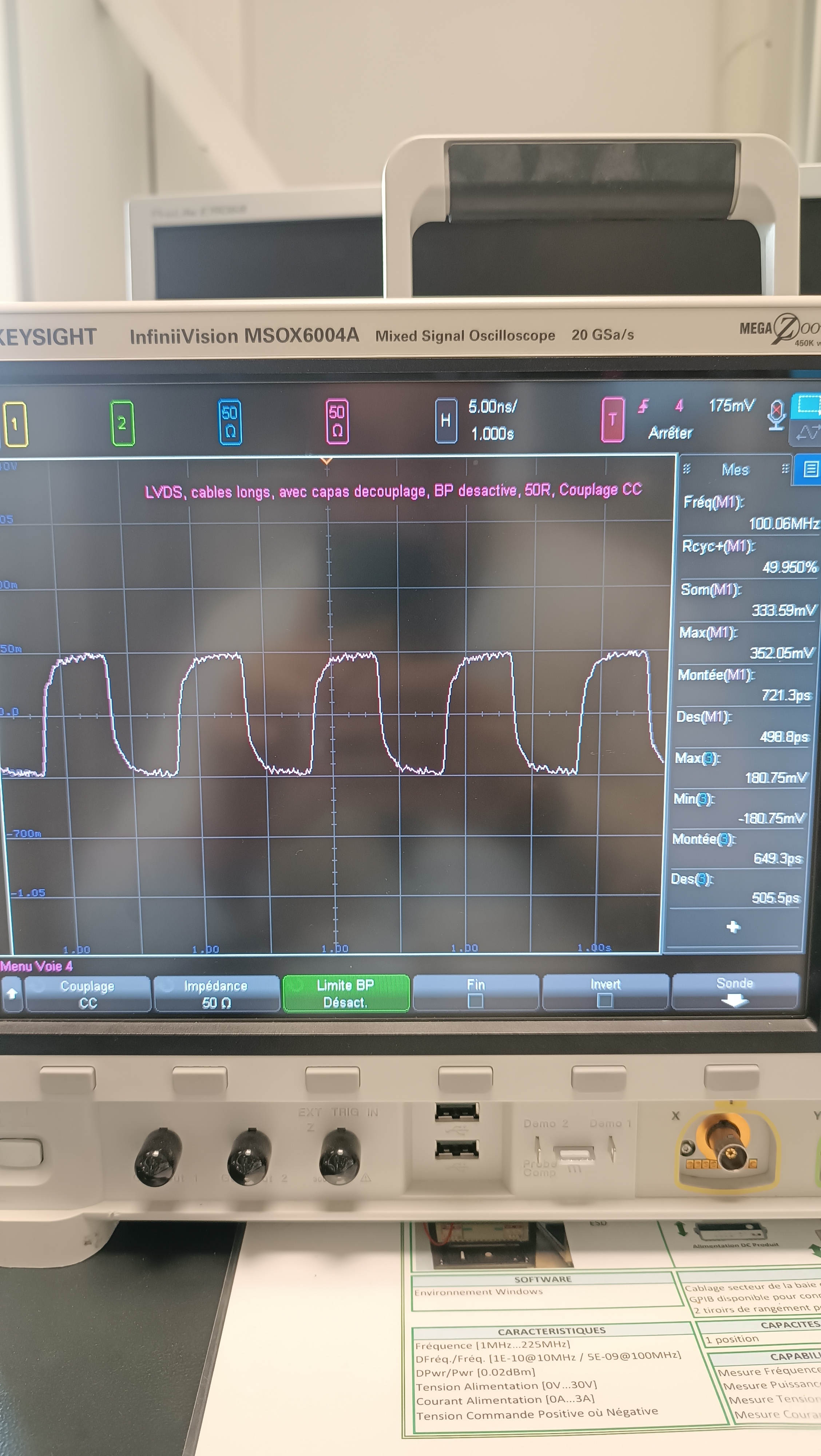The width and height of the screenshot is (821, 1456).
Task: Select the pink channel 4 50Ω badge
Action: coord(337,421)
